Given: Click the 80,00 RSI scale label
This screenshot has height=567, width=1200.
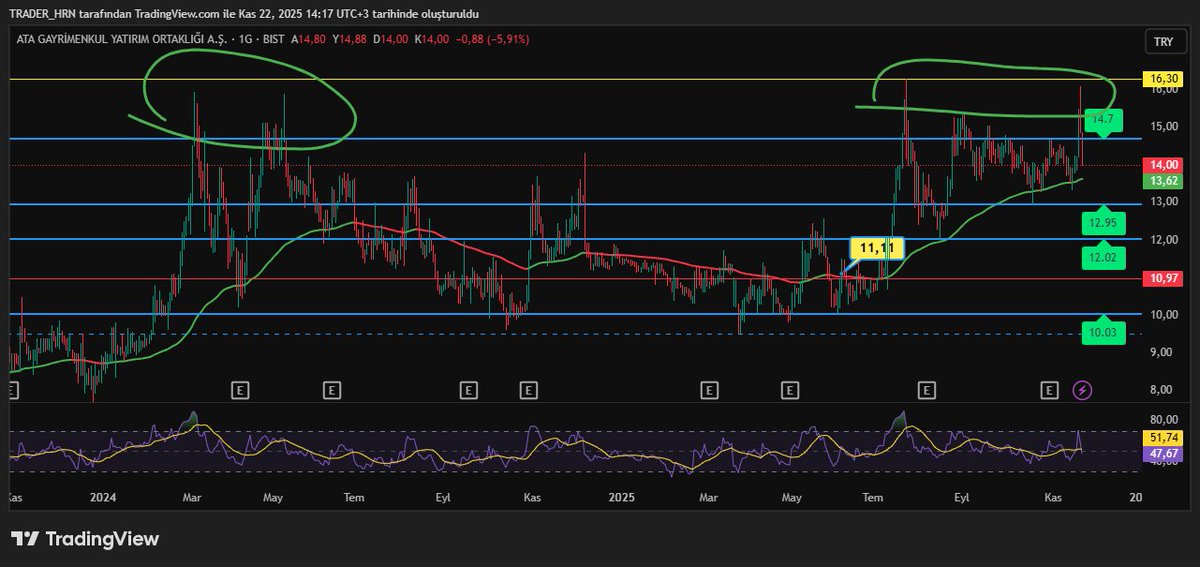Looking at the screenshot, I should pyautogui.click(x=1162, y=420).
